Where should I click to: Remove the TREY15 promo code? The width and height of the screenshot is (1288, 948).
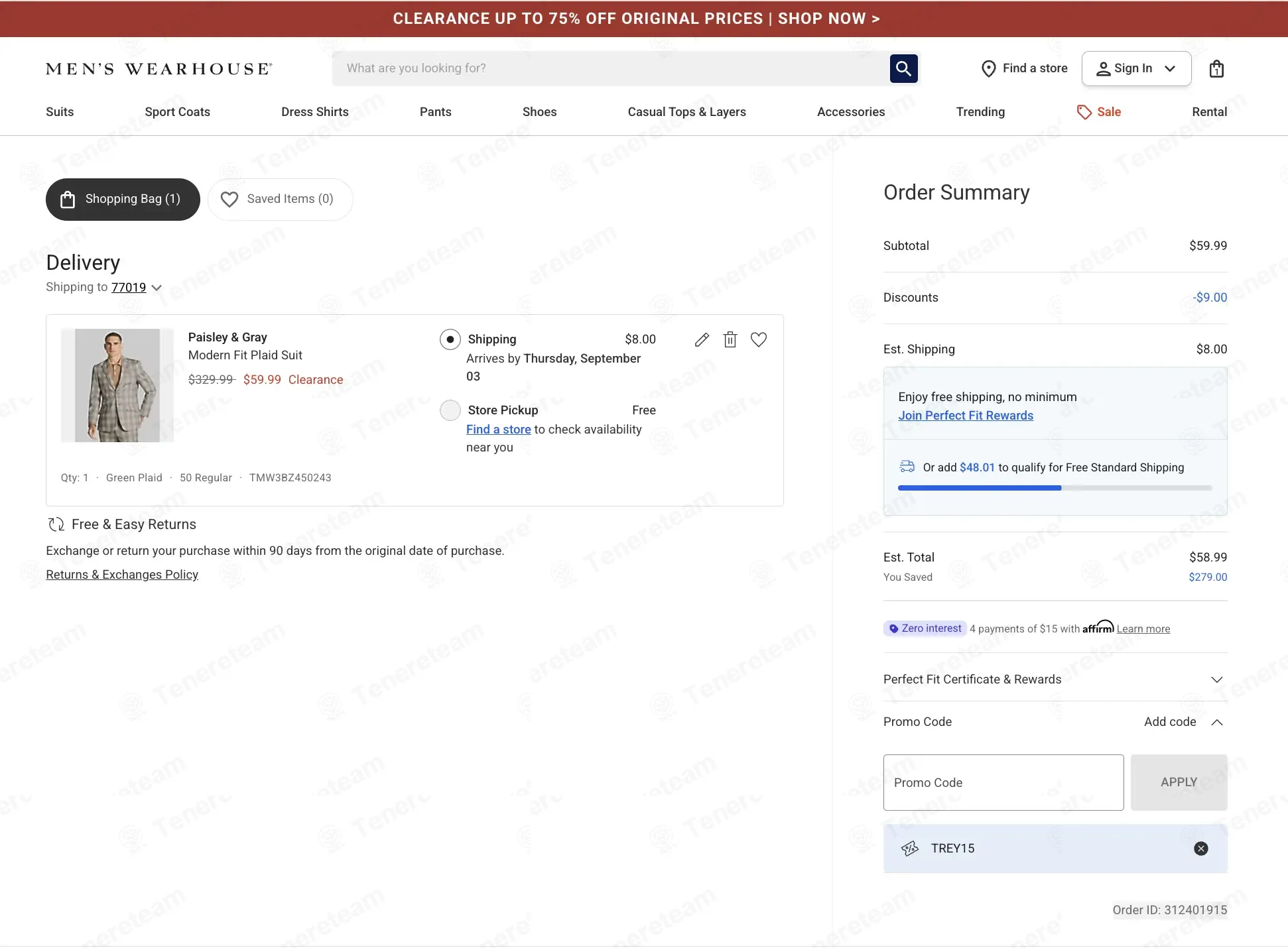pos(1201,849)
